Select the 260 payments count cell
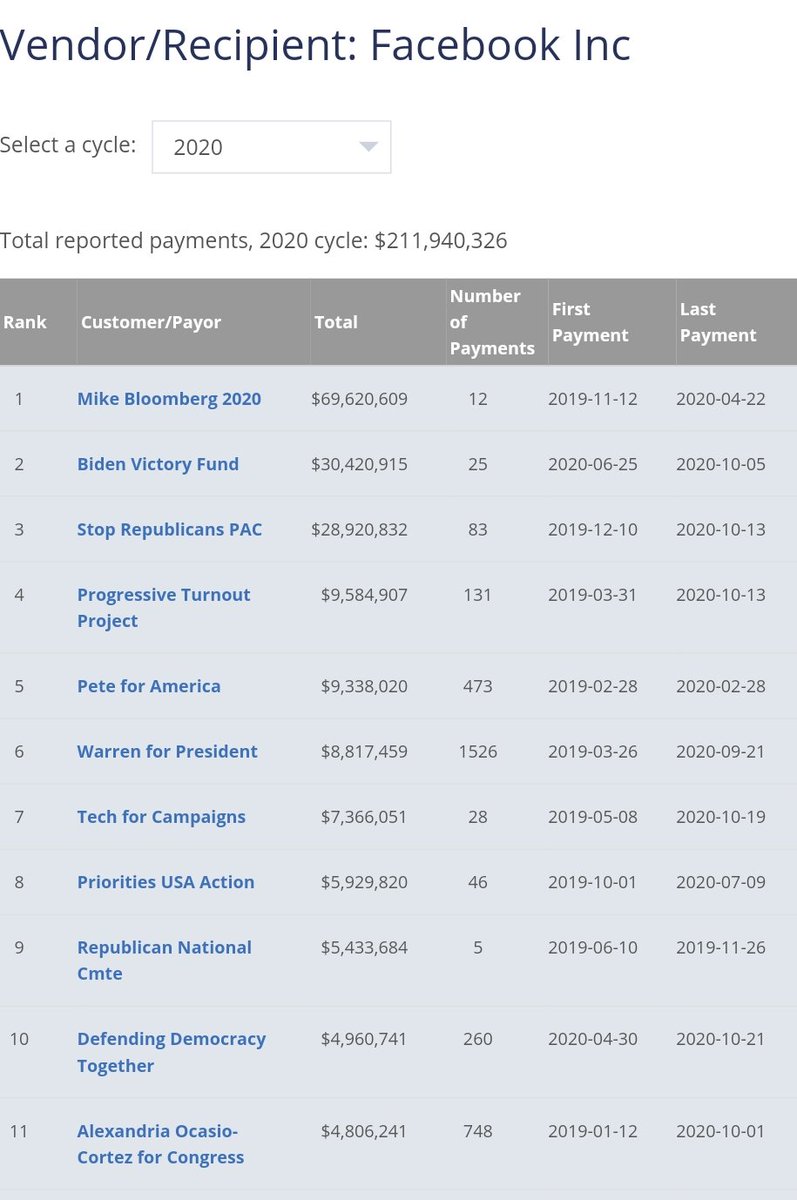Screen dimensions: 797x1200 478,1039
